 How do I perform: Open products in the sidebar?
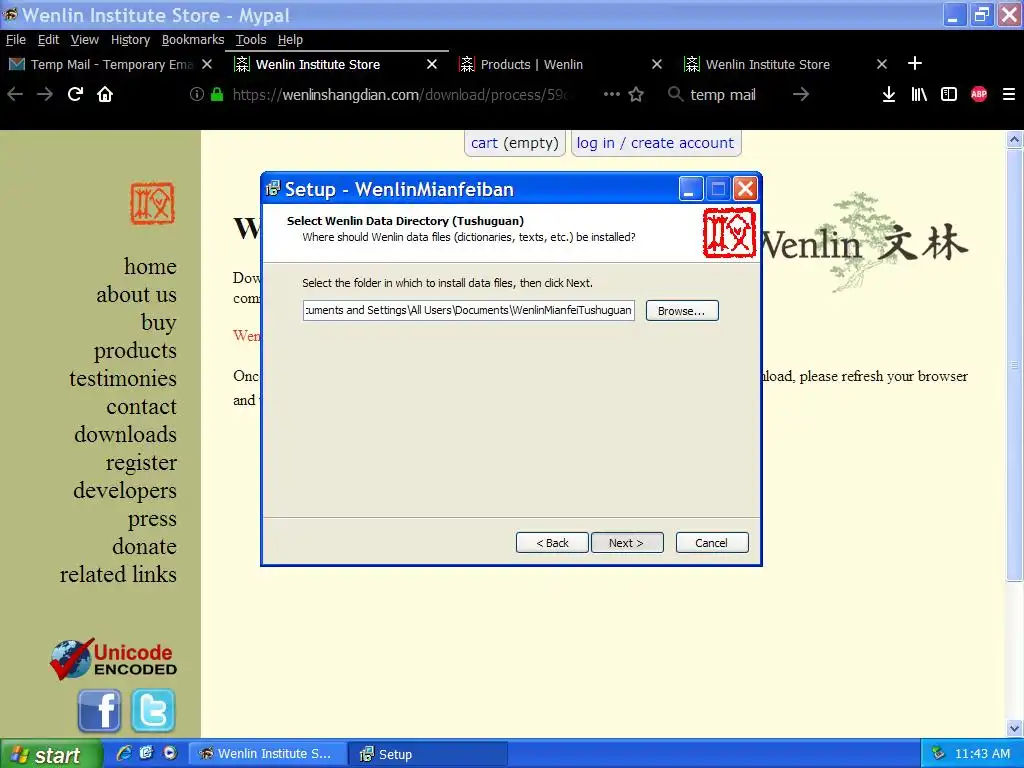pyautogui.click(x=135, y=351)
